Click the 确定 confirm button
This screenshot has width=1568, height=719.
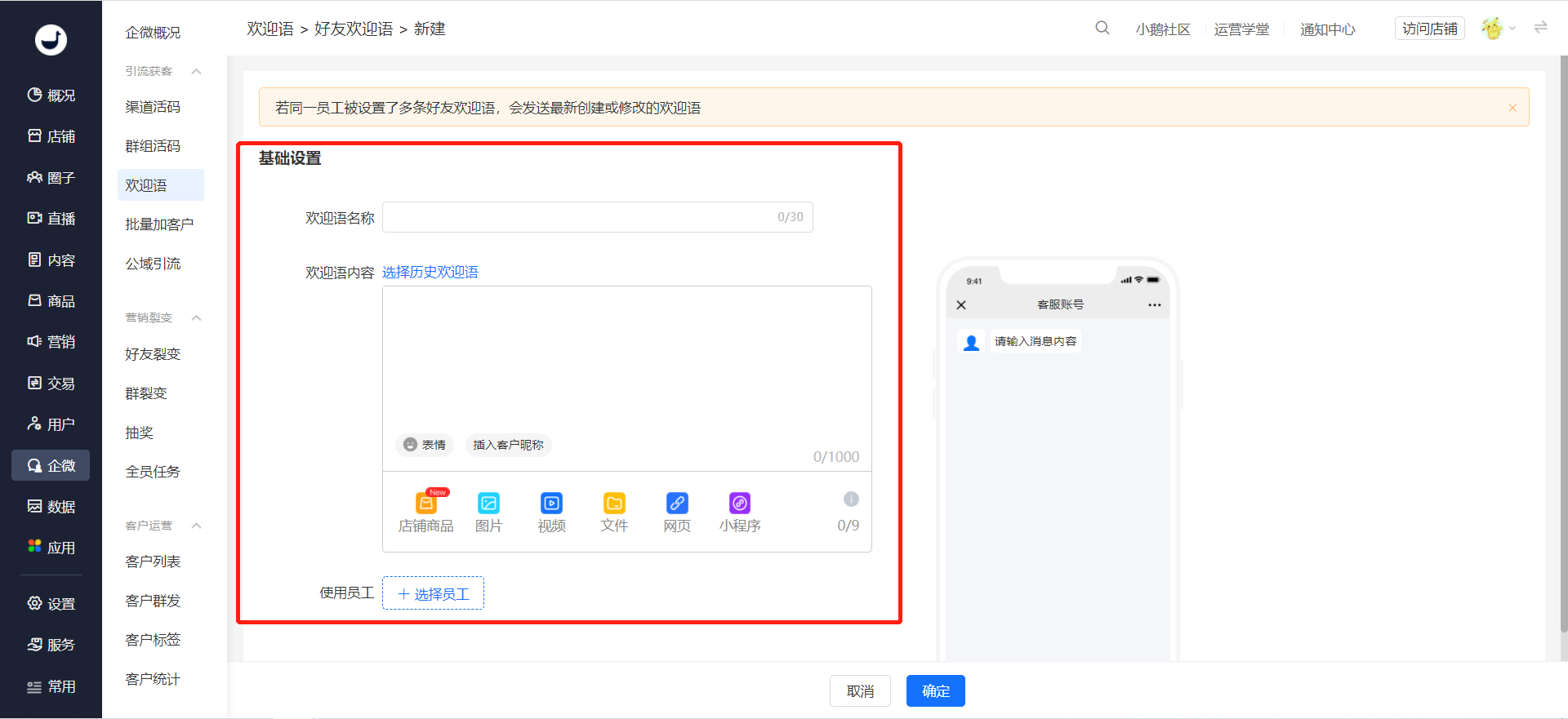(936, 691)
